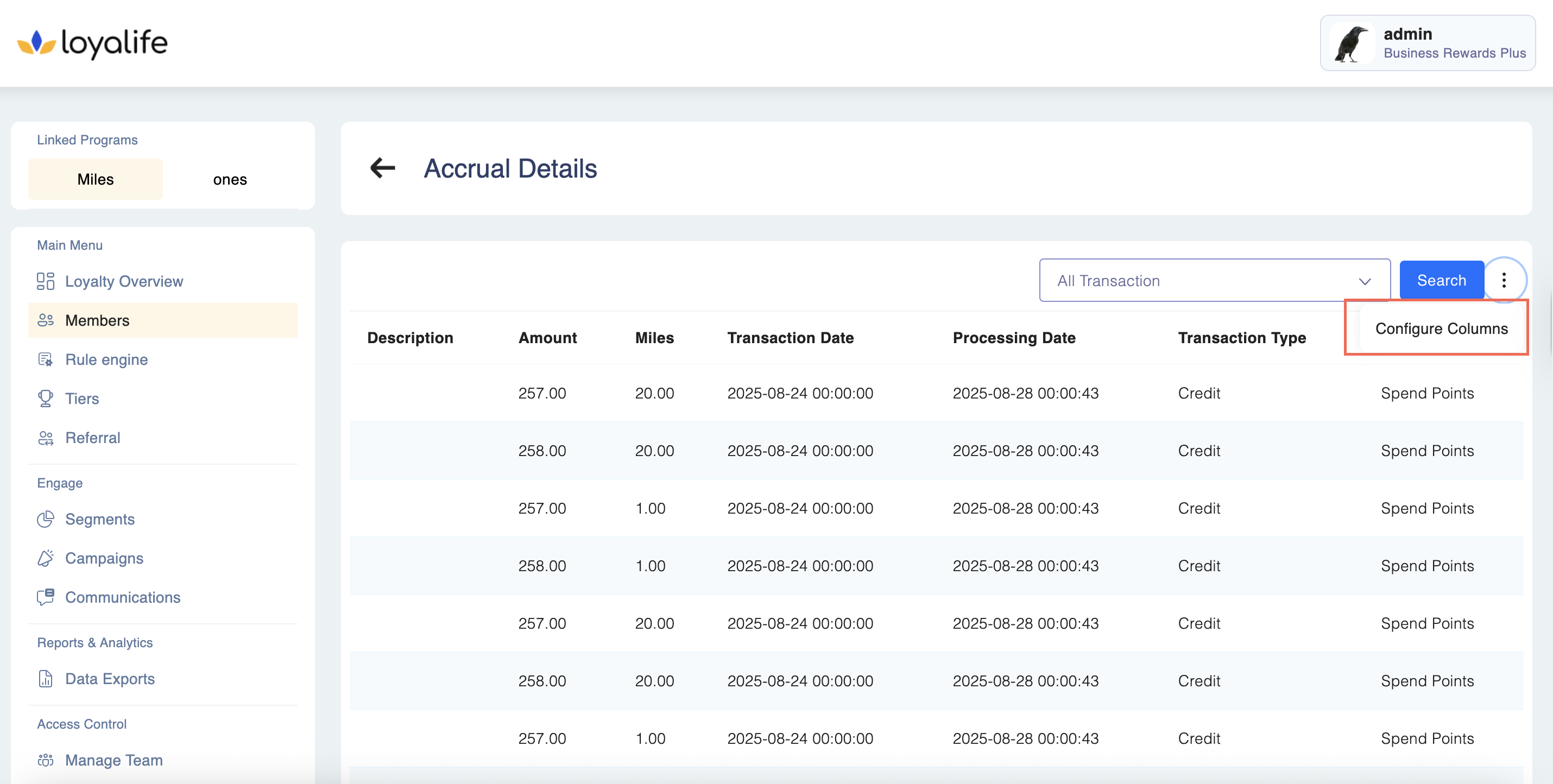This screenshot has width=1553, height=784.
Task: Open admin Business Rewards Plus profile
Action: tap(1427, 43)
